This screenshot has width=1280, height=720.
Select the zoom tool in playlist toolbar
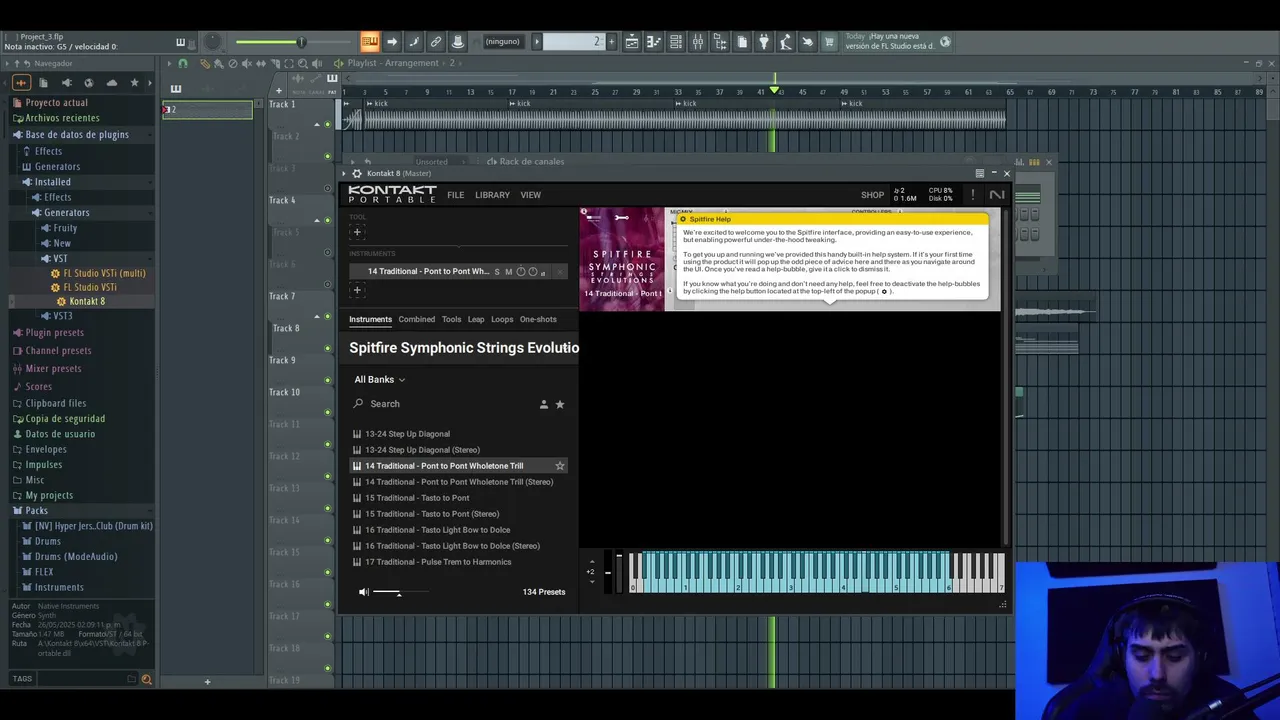[303, 63]
